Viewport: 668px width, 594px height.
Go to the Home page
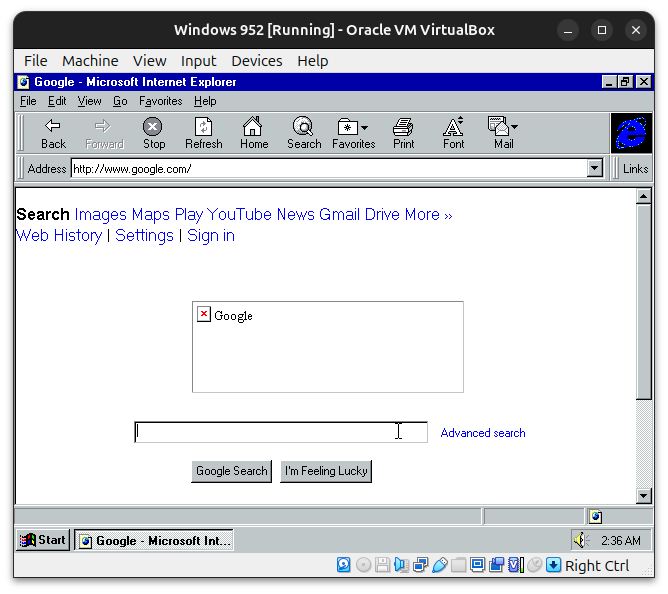[254, 133]
